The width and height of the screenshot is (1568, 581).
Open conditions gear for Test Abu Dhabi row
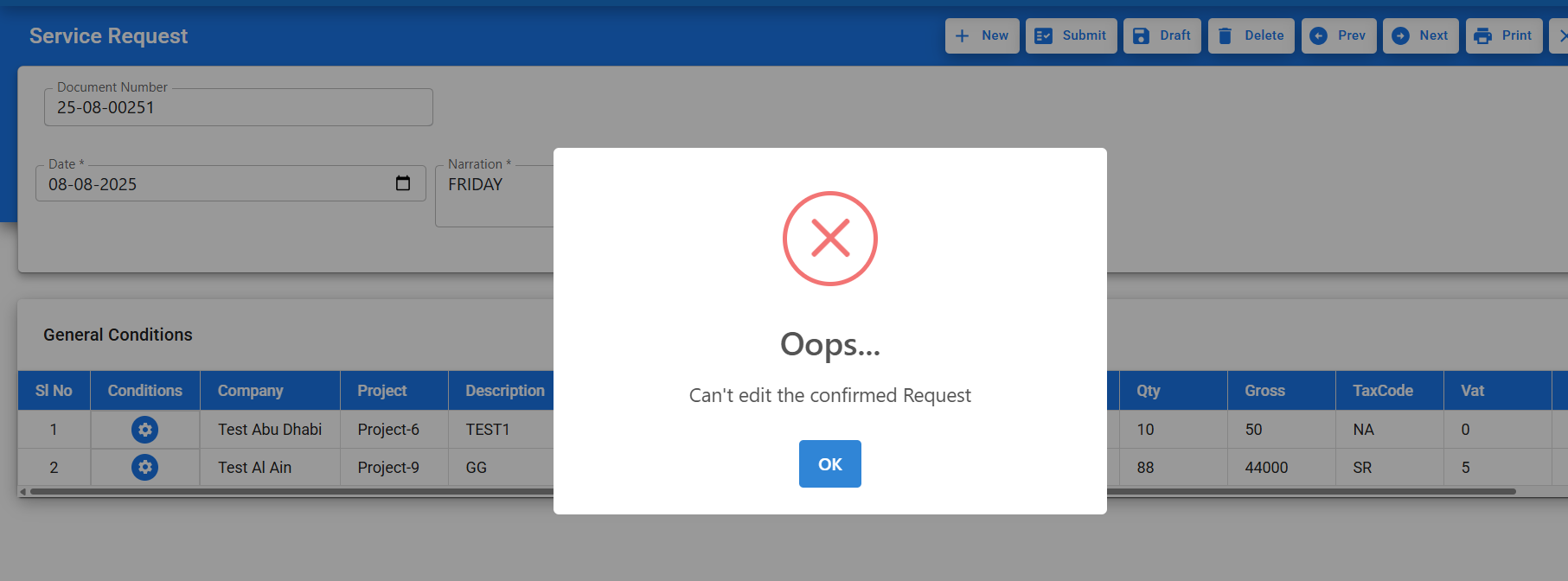click(x=144, y=430)
